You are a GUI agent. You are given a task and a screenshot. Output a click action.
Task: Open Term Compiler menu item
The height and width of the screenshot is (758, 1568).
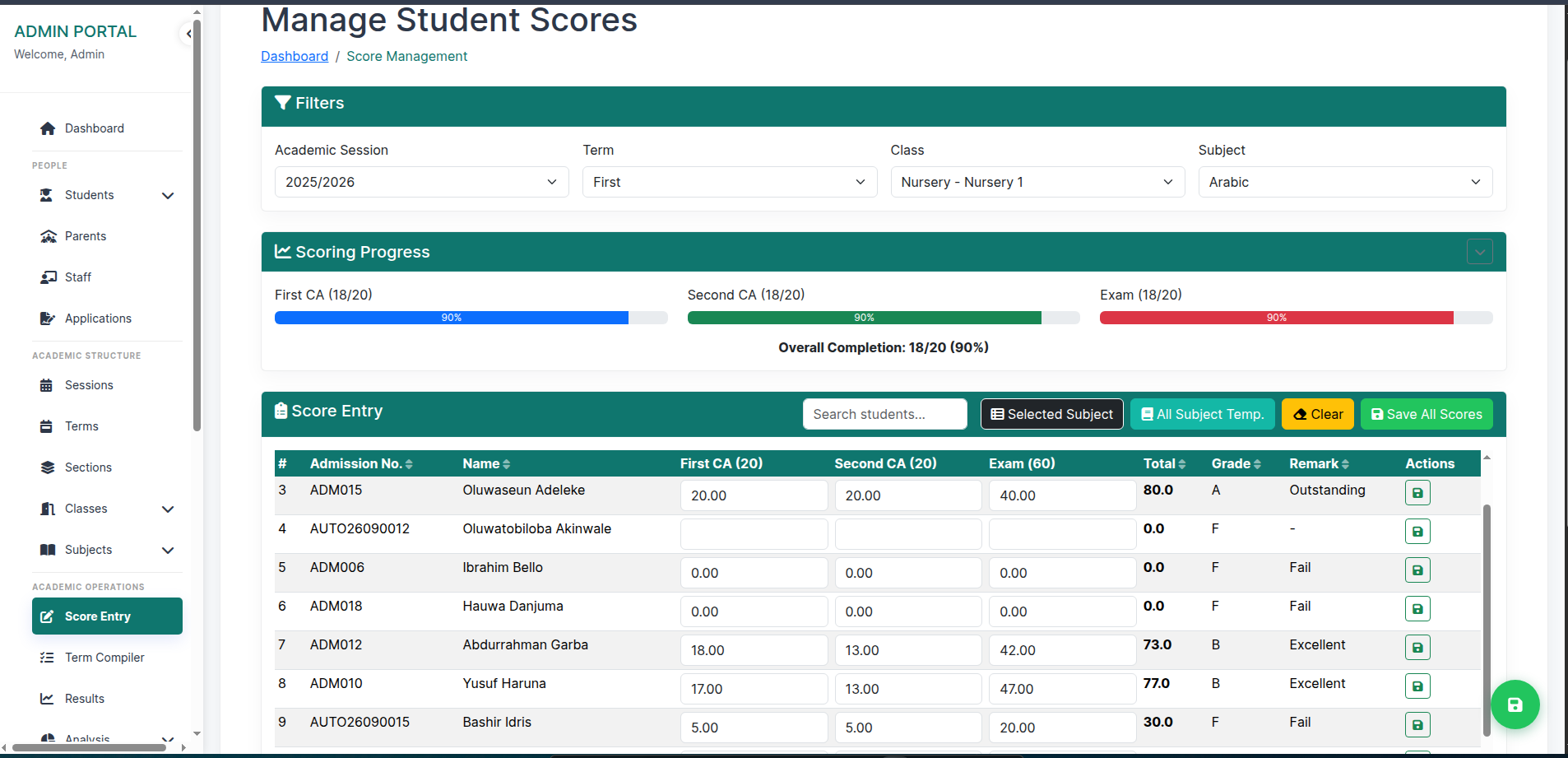click(x=107, y=658)
